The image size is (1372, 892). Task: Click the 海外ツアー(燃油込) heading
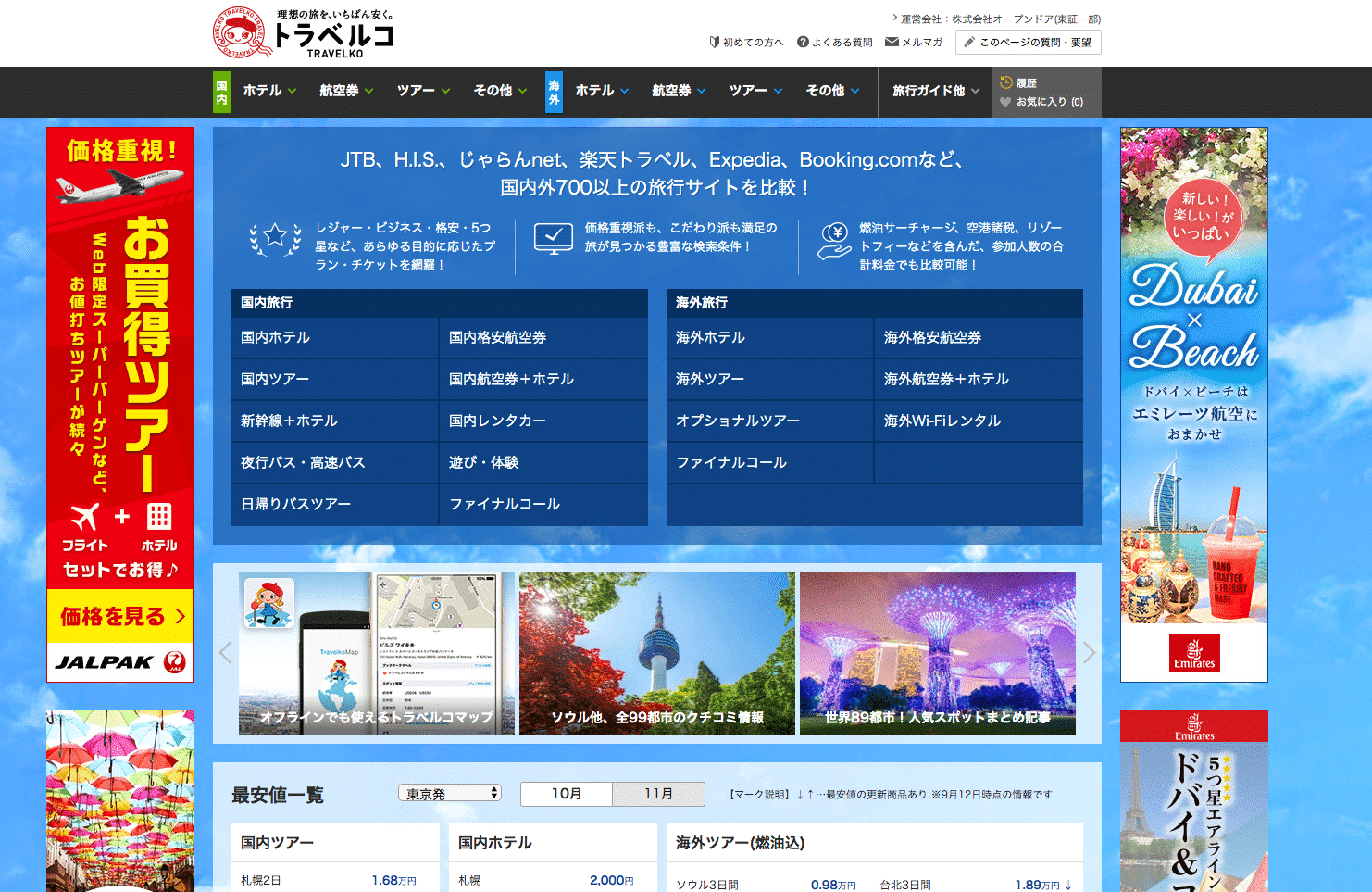741,843
